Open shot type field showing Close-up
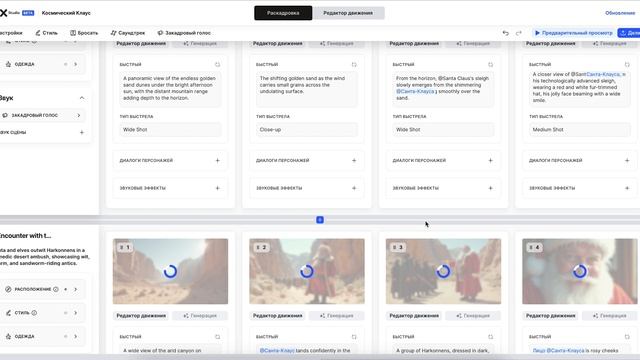Image resolution: width=640 pixels, height=360 pixels. [307, 129]
